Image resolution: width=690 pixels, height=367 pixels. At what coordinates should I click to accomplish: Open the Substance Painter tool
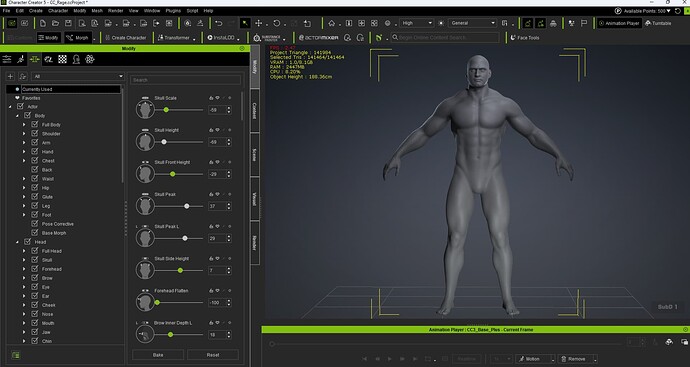[268, 38]
